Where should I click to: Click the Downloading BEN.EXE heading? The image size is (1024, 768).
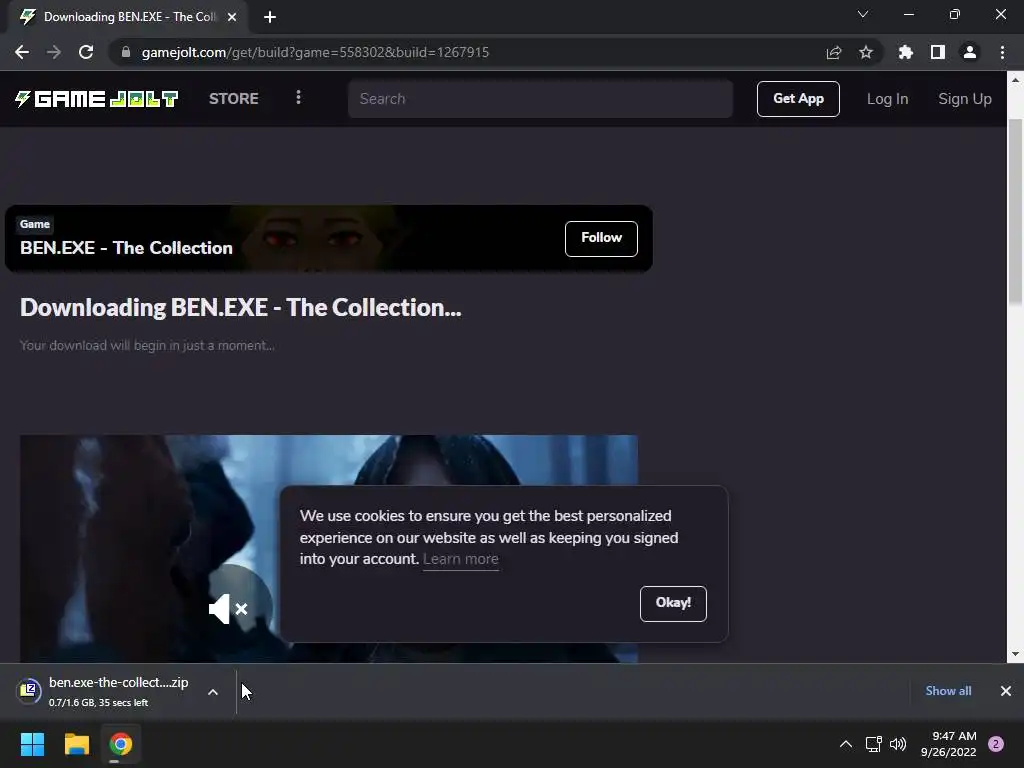point(240,308)
